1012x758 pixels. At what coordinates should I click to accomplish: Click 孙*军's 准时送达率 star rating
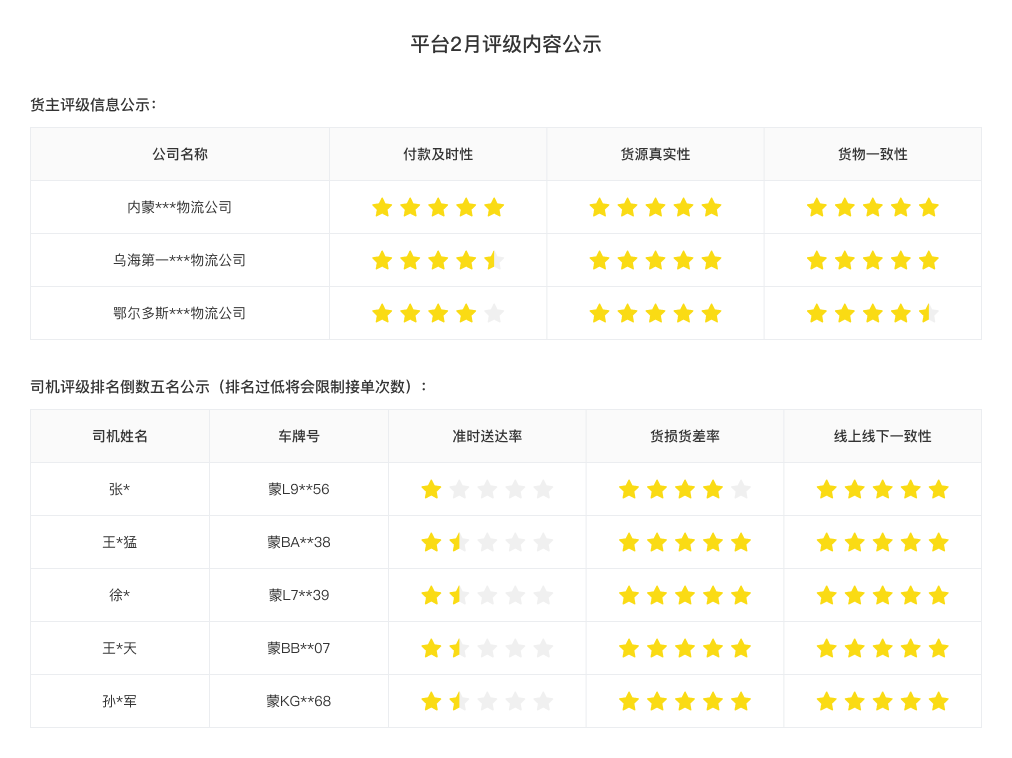coord(487,701)
